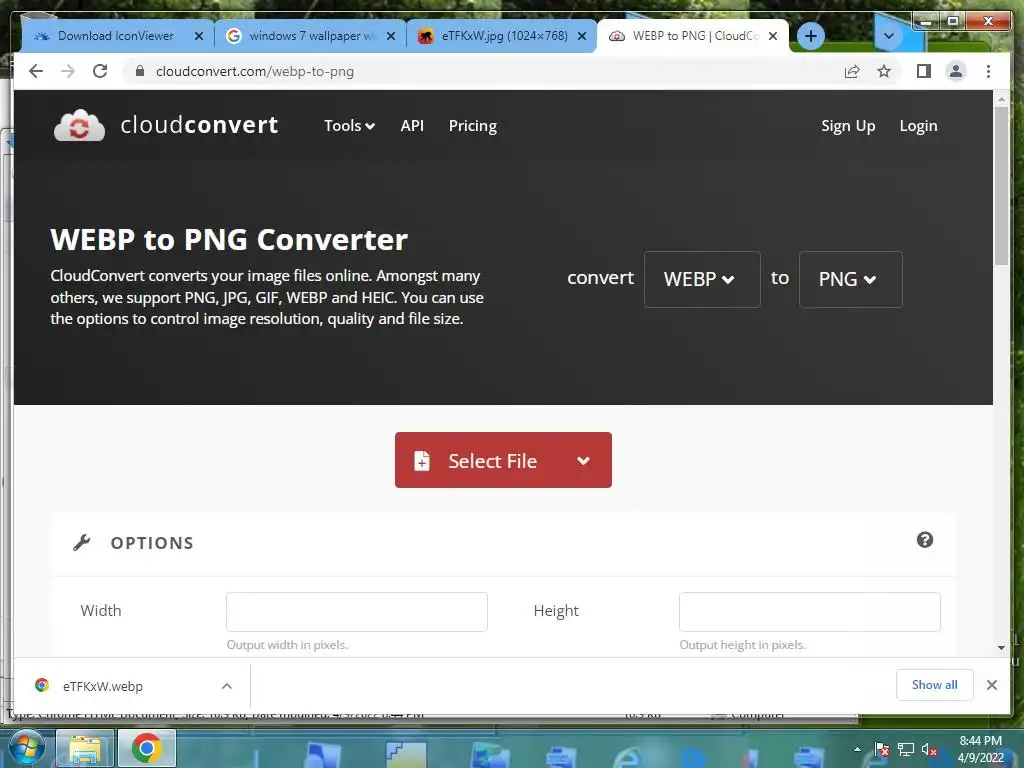Open the Windows Start menu
Image resolution: width=1024 pixels, height=768 pixels.
[x=25, y=748]
